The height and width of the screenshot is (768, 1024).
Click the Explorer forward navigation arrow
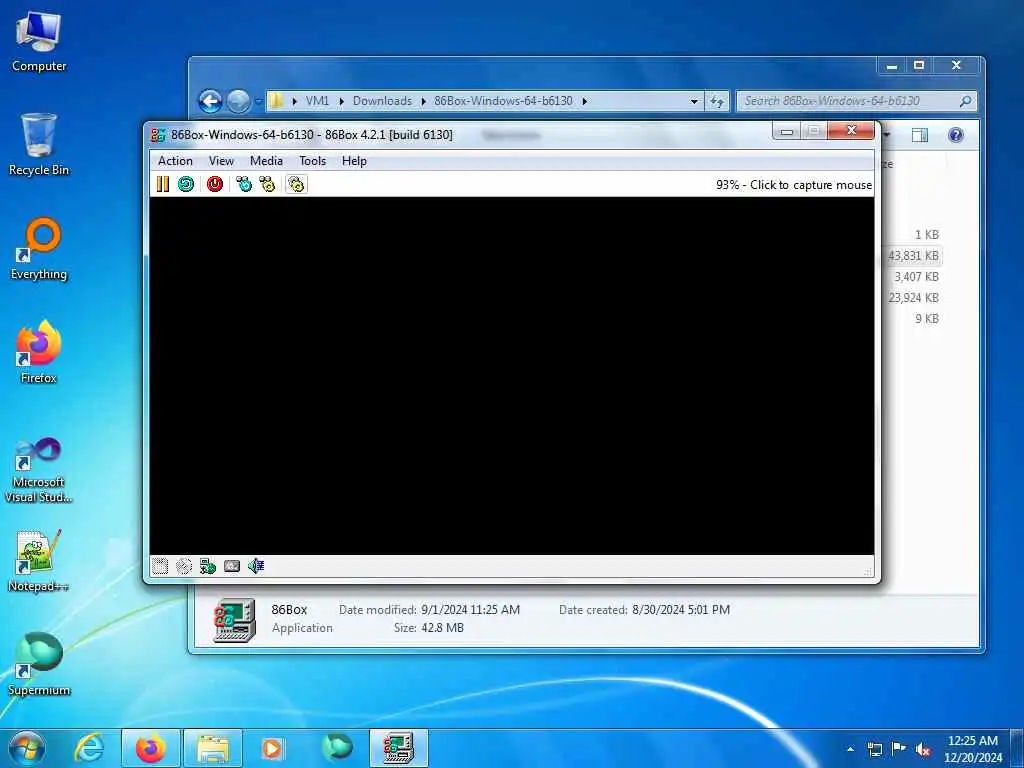238,101
